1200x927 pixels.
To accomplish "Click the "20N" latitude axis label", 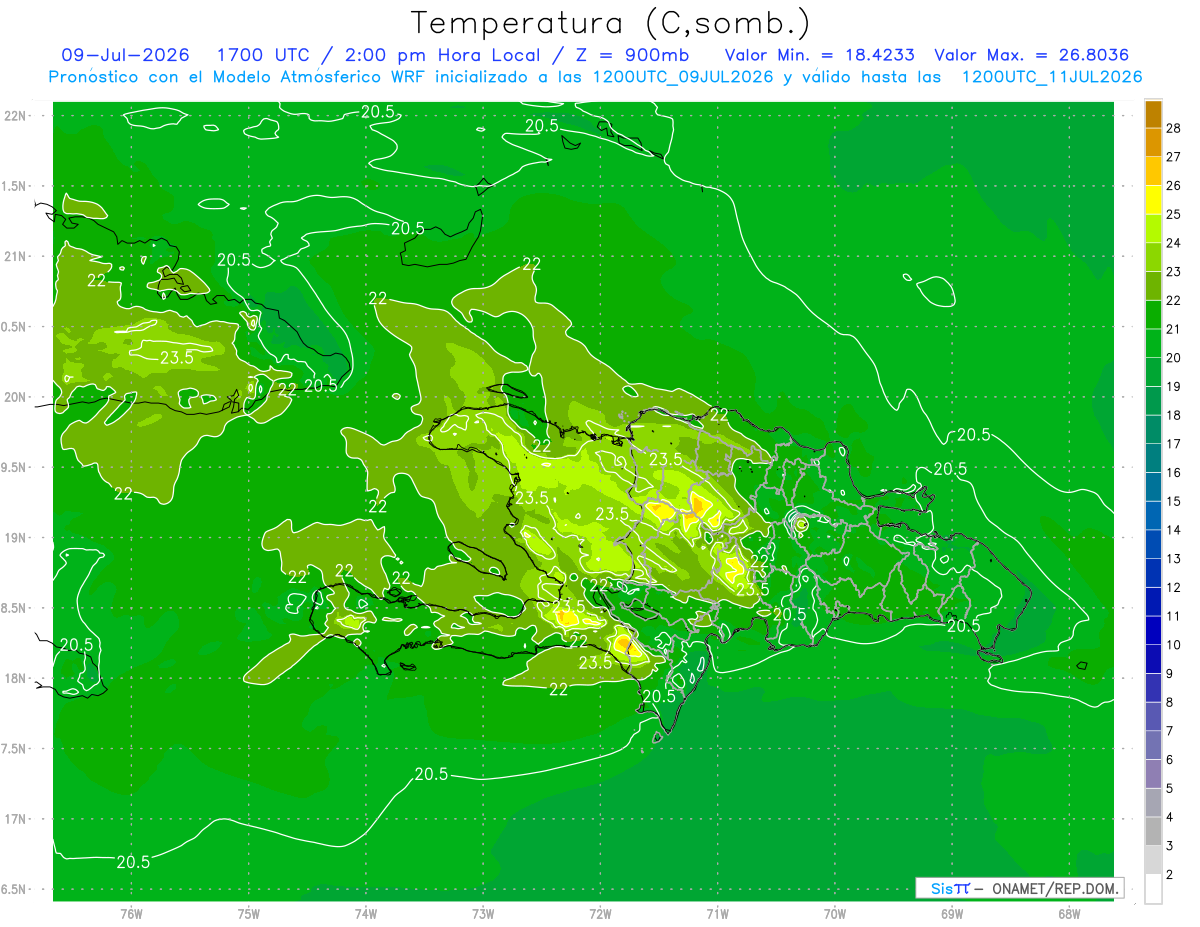I will pyautogui.click(x=15, y=397).
